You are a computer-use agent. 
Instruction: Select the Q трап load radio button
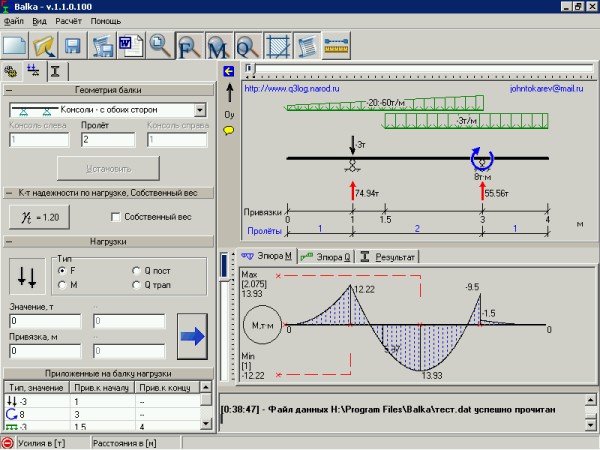[x=136, y=285]
